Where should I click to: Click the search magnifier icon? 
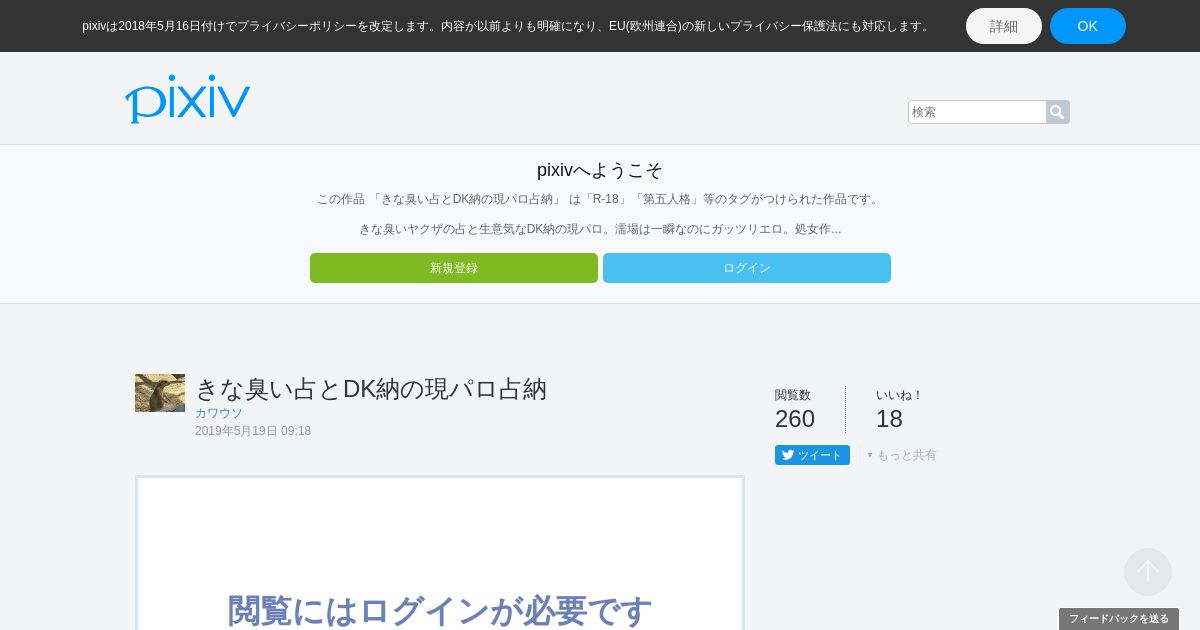[1058, 112]
